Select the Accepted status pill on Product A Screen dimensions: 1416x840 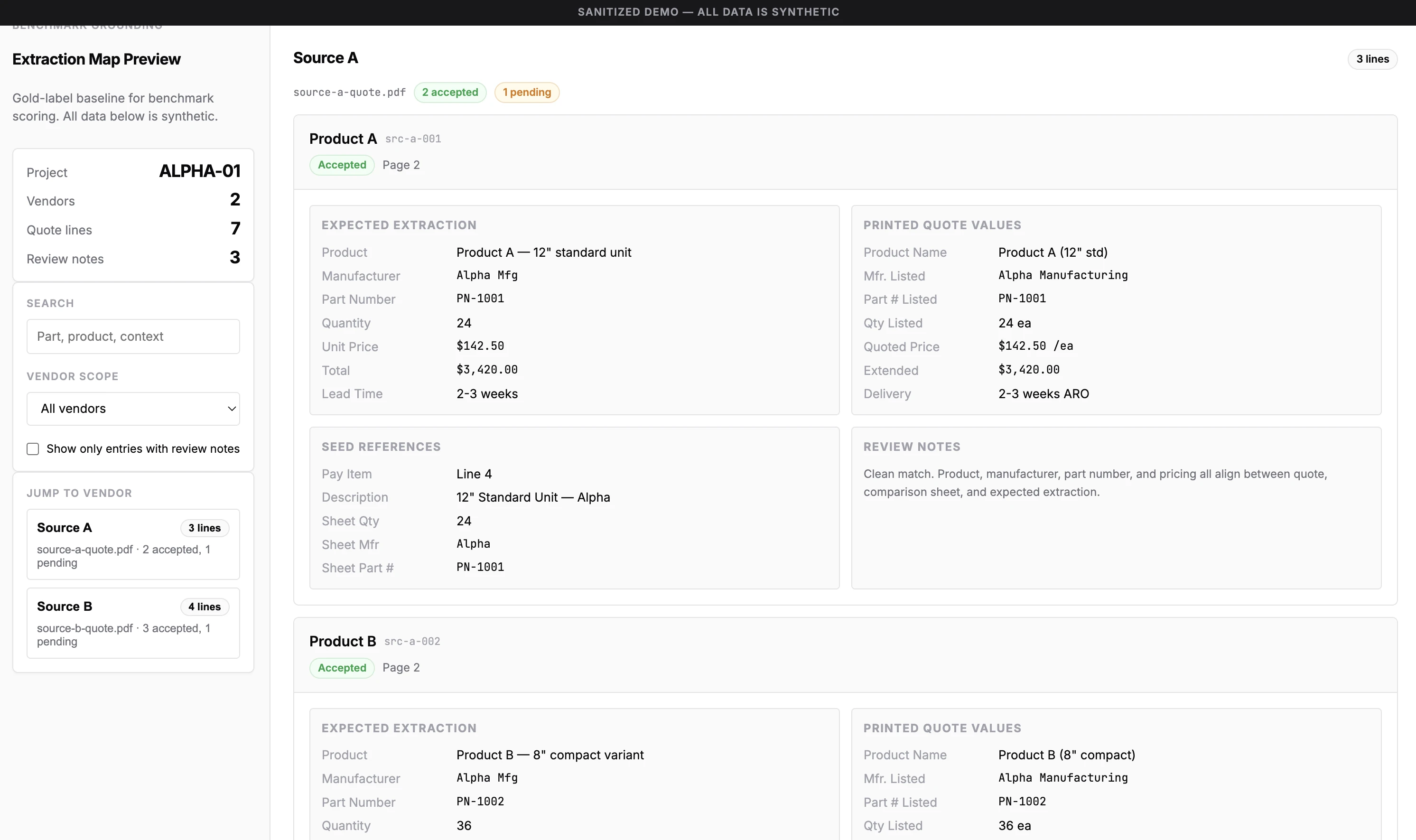point(341,165)
